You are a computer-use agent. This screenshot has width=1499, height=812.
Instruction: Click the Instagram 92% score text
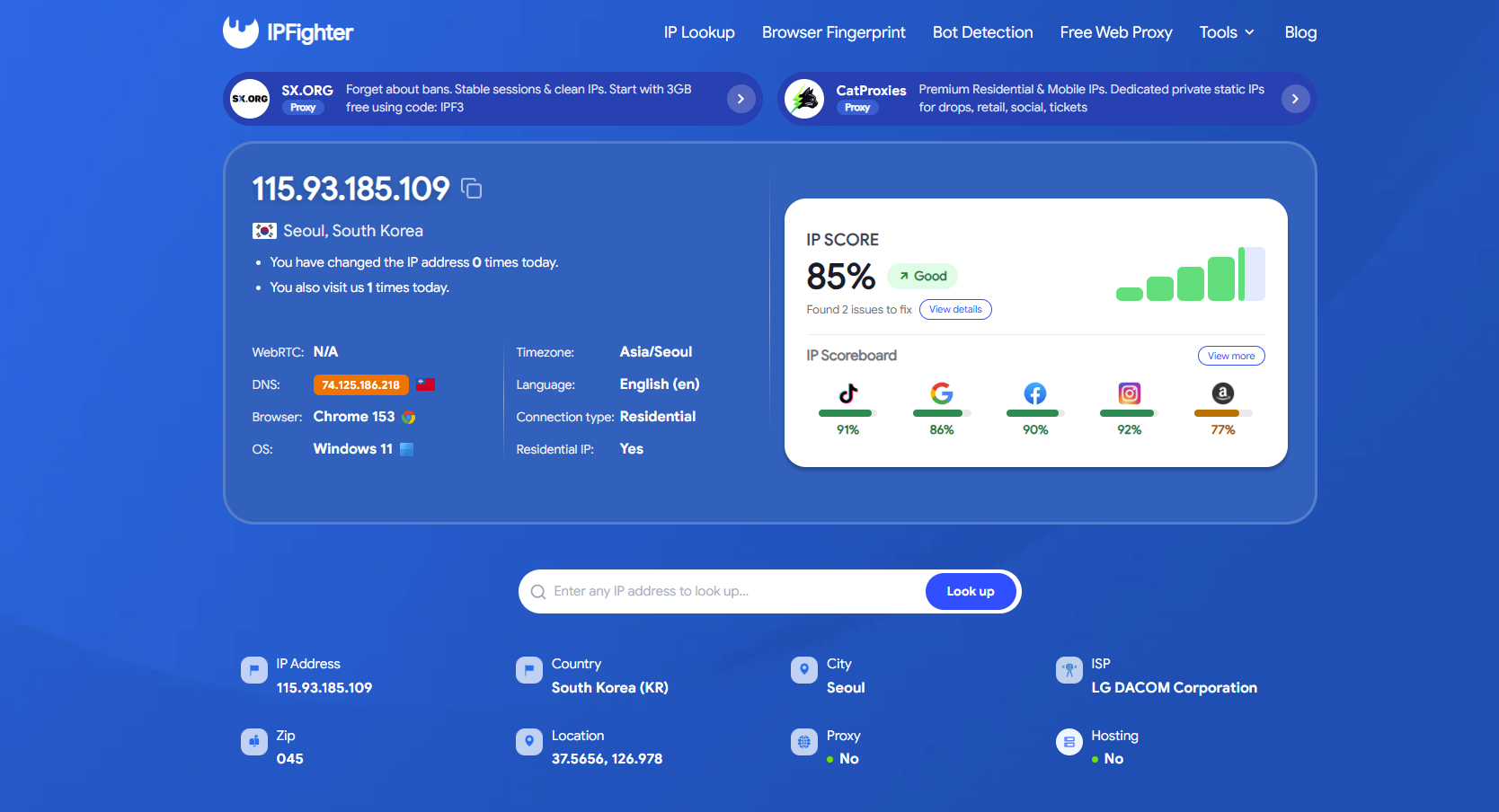click(1130, 430)
